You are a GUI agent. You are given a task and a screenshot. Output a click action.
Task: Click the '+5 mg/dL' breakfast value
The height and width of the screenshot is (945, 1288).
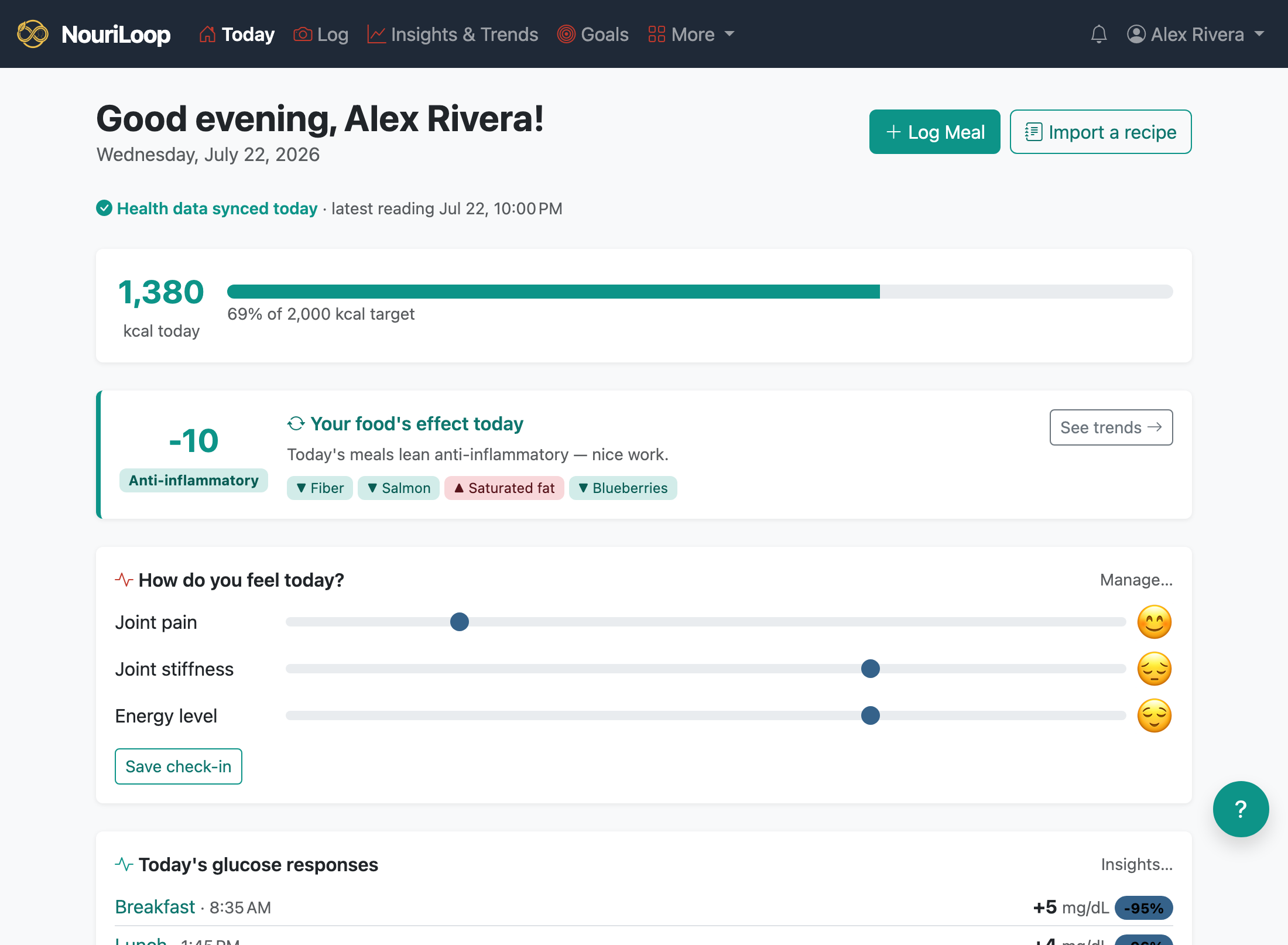[1071, 908]
